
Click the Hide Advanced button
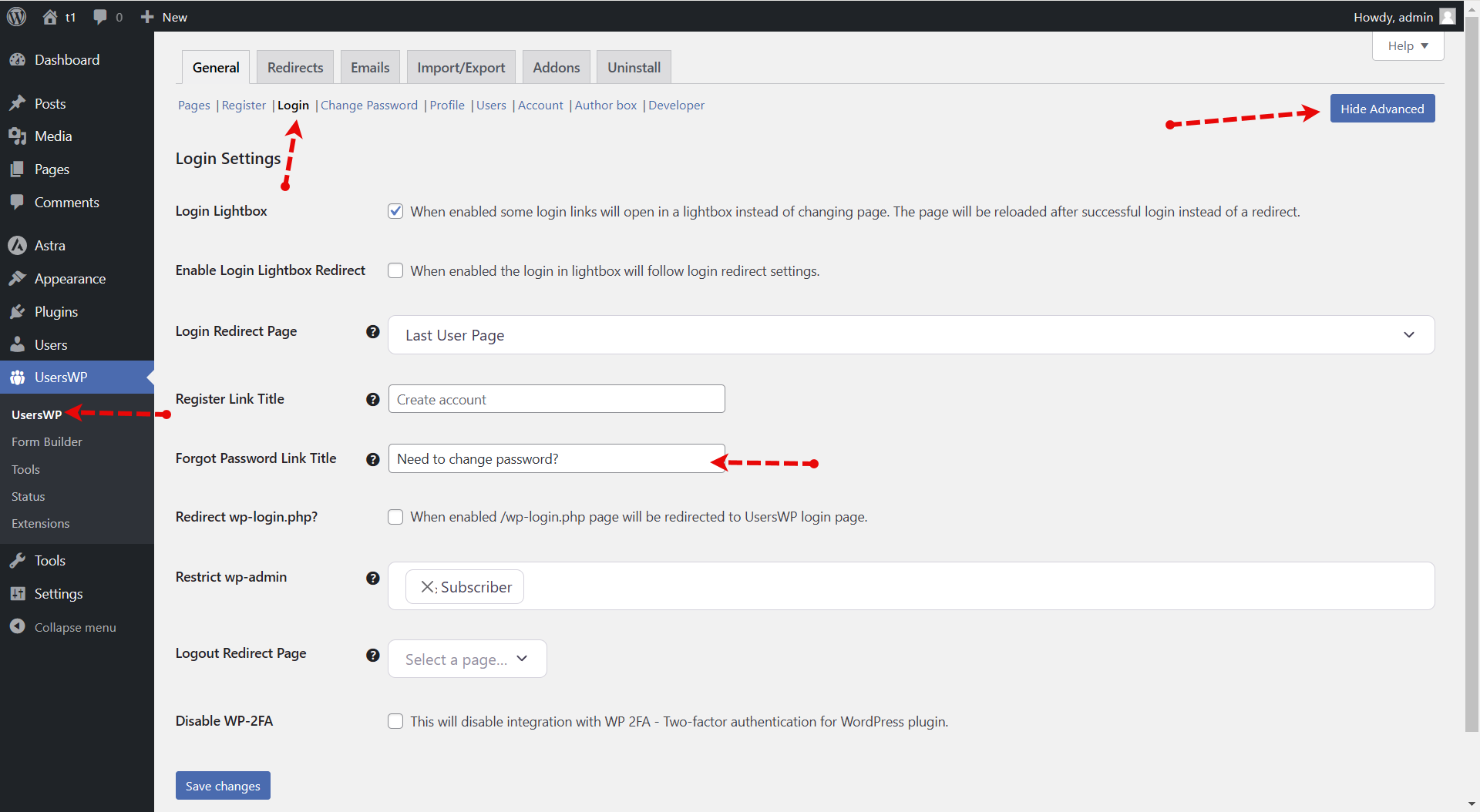(1382, 109)
